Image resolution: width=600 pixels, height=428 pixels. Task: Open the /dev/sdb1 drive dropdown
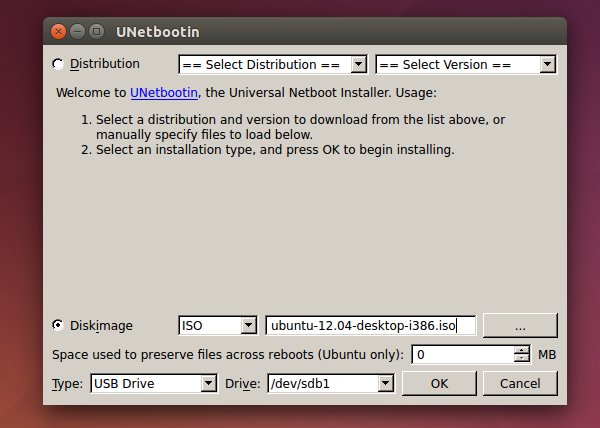(331, 383)
